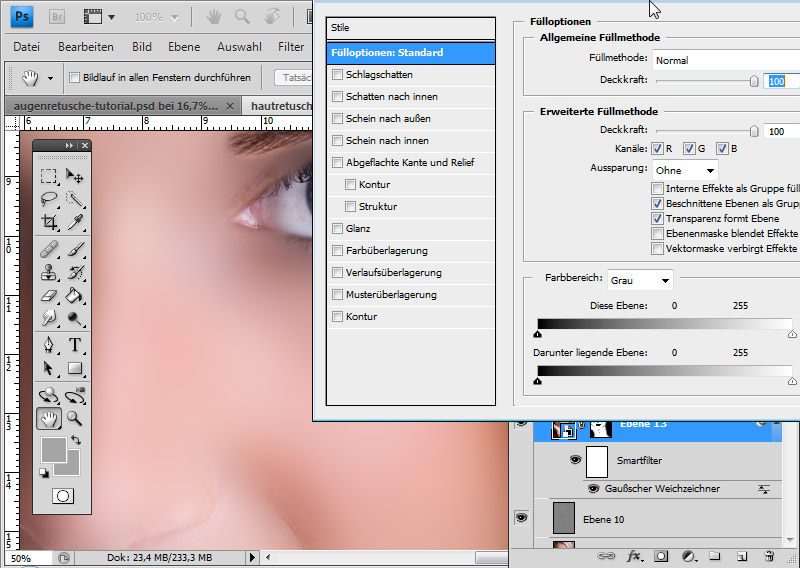The width and height of the screenshot is (800, 568).
Task: Click the delete layer trash icon
Action: pos(768,555)
